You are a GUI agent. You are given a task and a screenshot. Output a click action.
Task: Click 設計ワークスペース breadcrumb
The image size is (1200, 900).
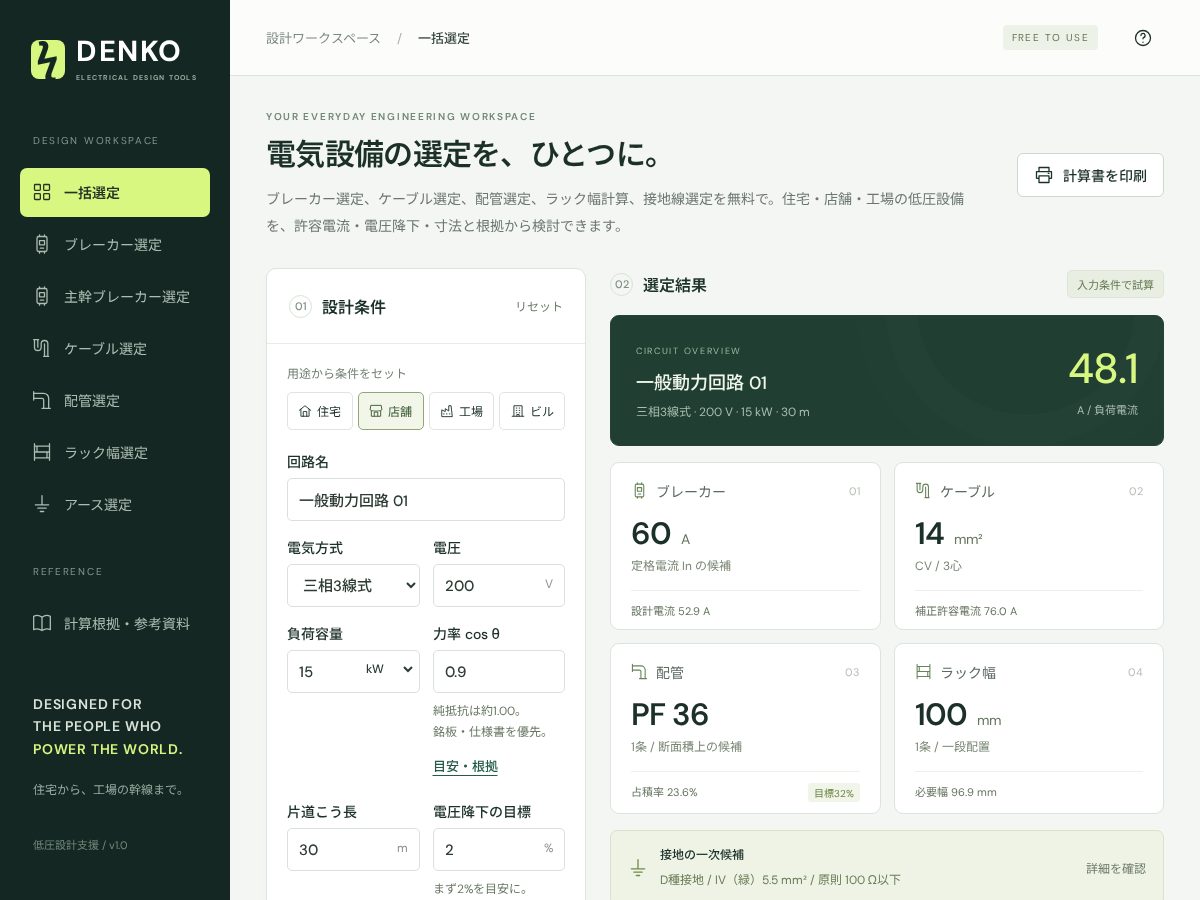(323, 38)
